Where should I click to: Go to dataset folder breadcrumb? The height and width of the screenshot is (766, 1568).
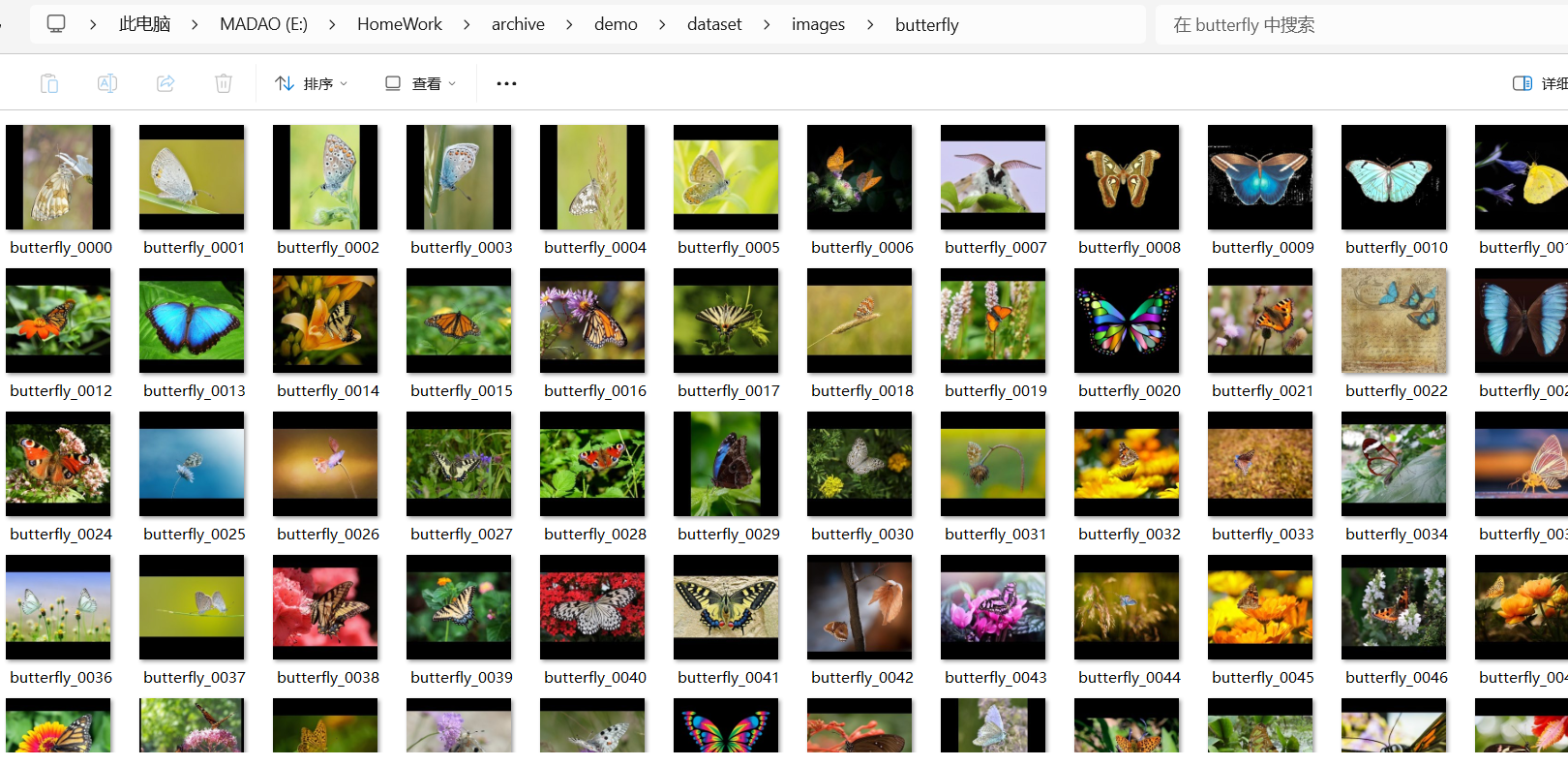coord(714,24)
